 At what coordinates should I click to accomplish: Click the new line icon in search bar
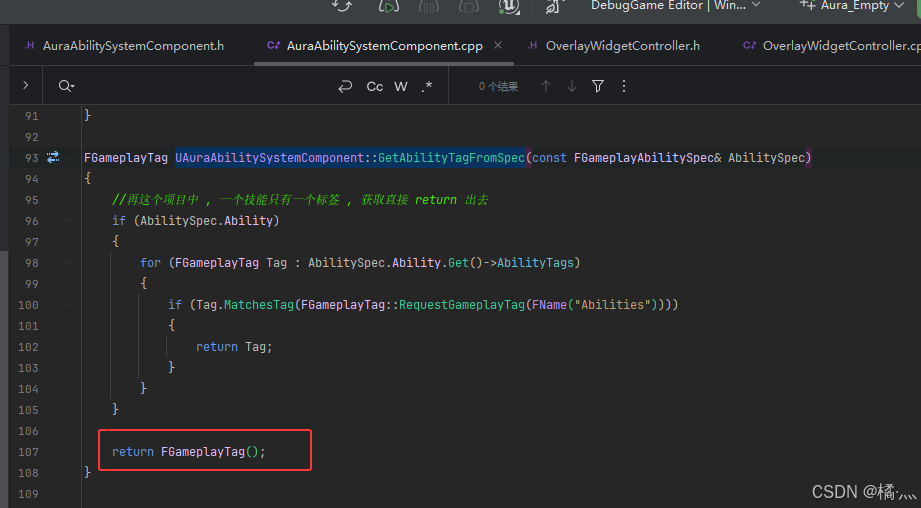(345, 86)
